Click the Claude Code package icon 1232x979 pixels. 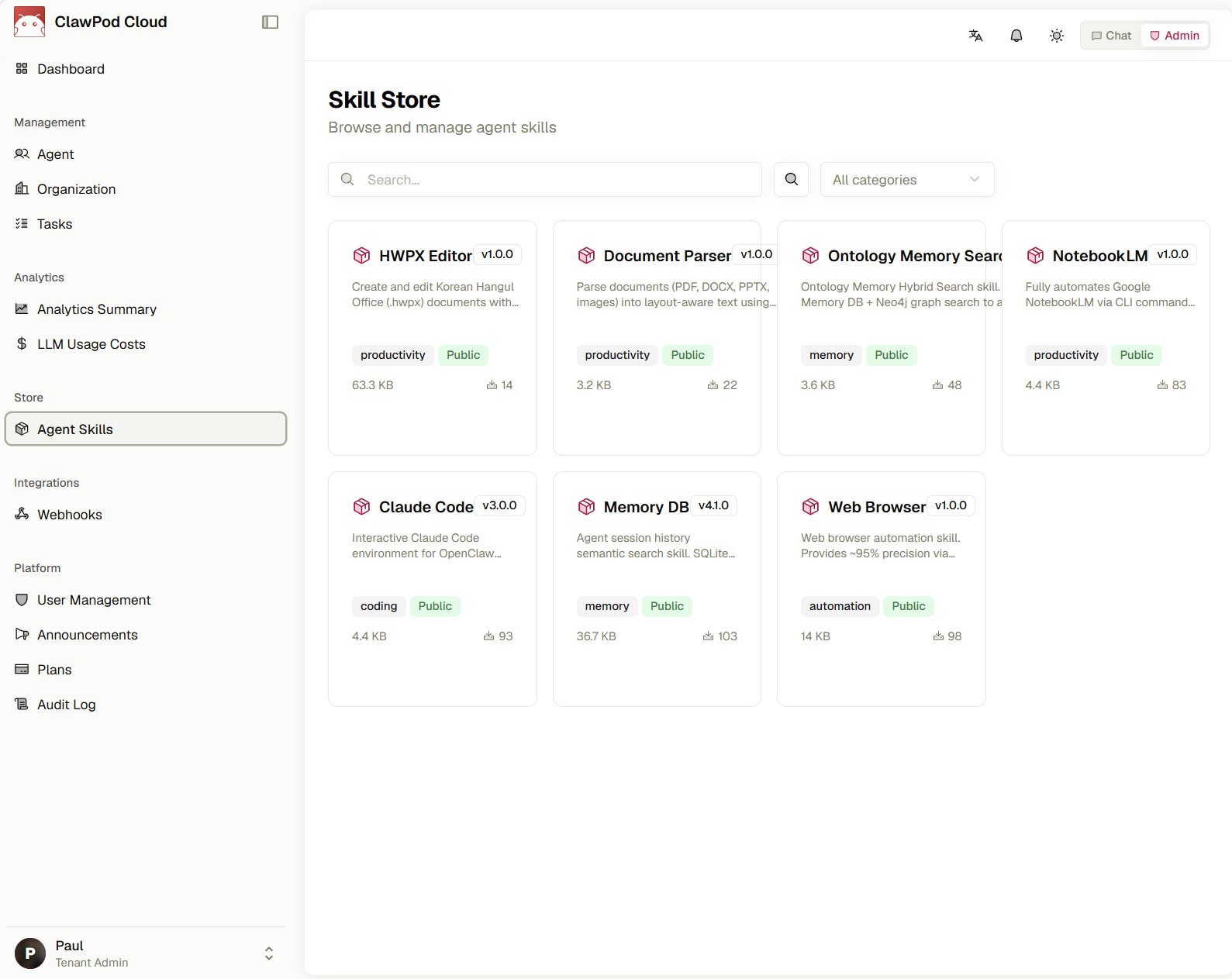point(361,507)
